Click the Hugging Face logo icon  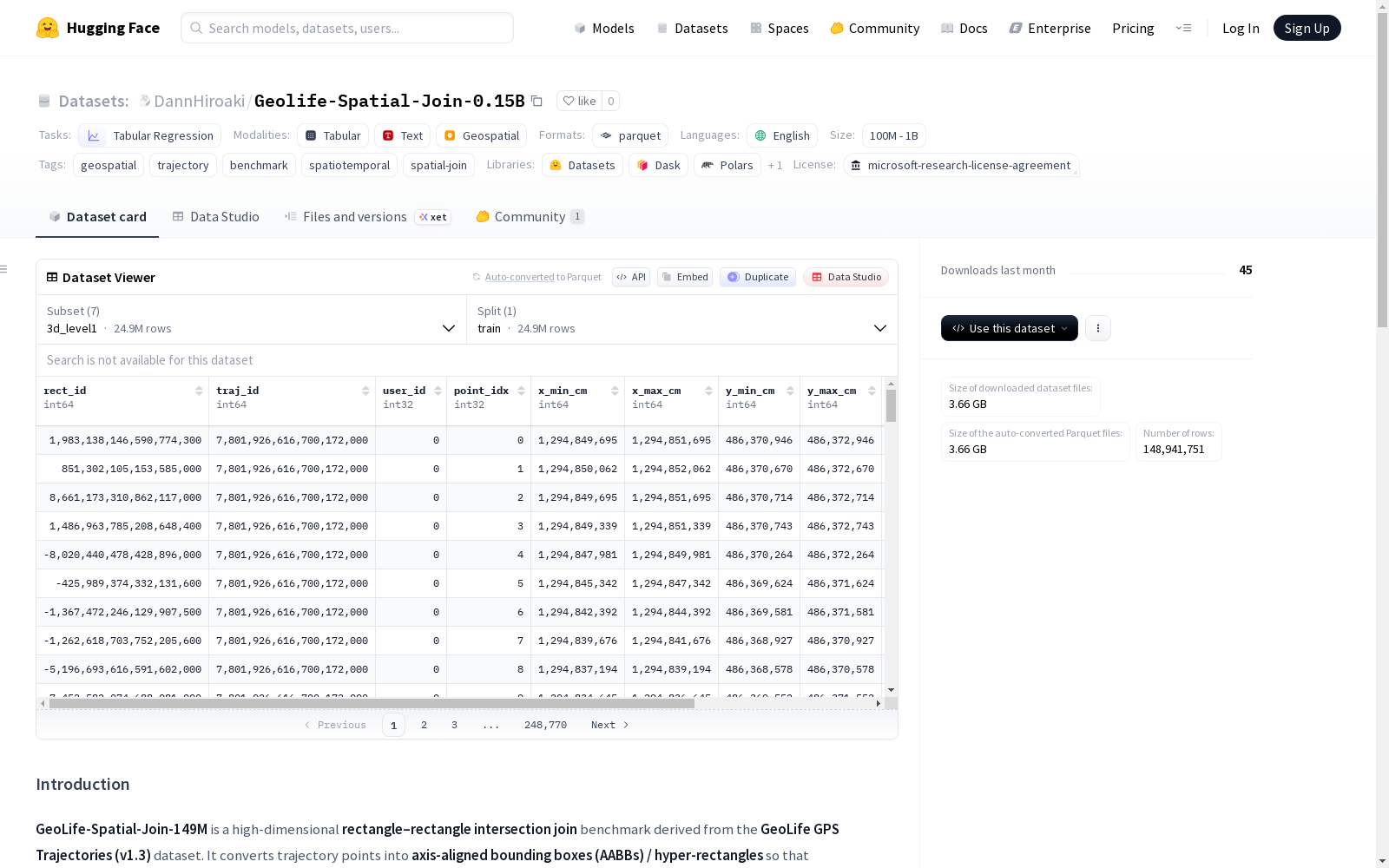48,28
